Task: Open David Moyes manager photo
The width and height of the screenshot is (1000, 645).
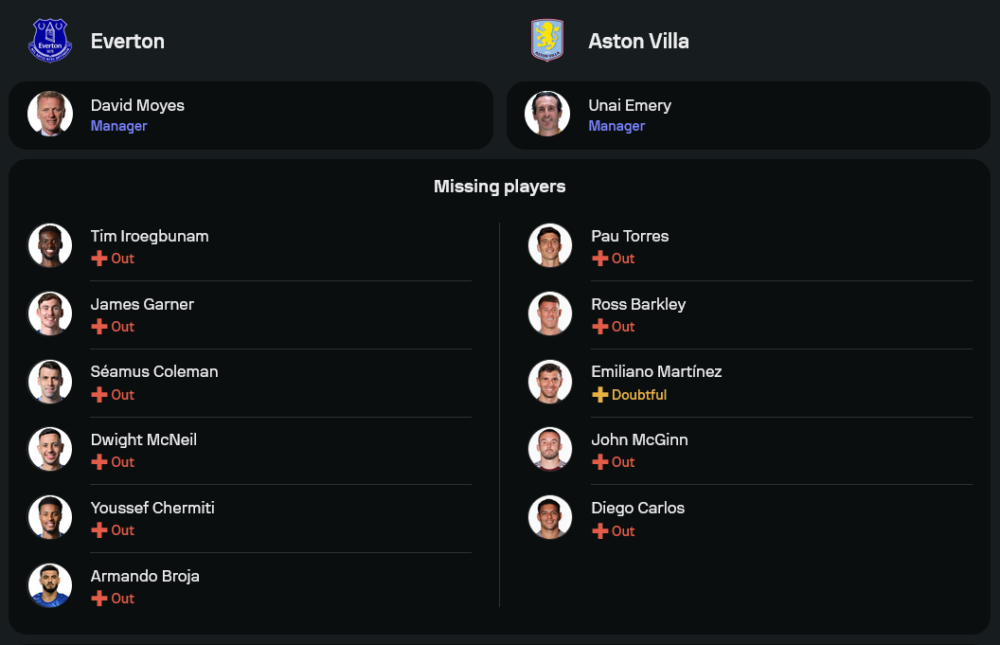Action: [50, 114]
